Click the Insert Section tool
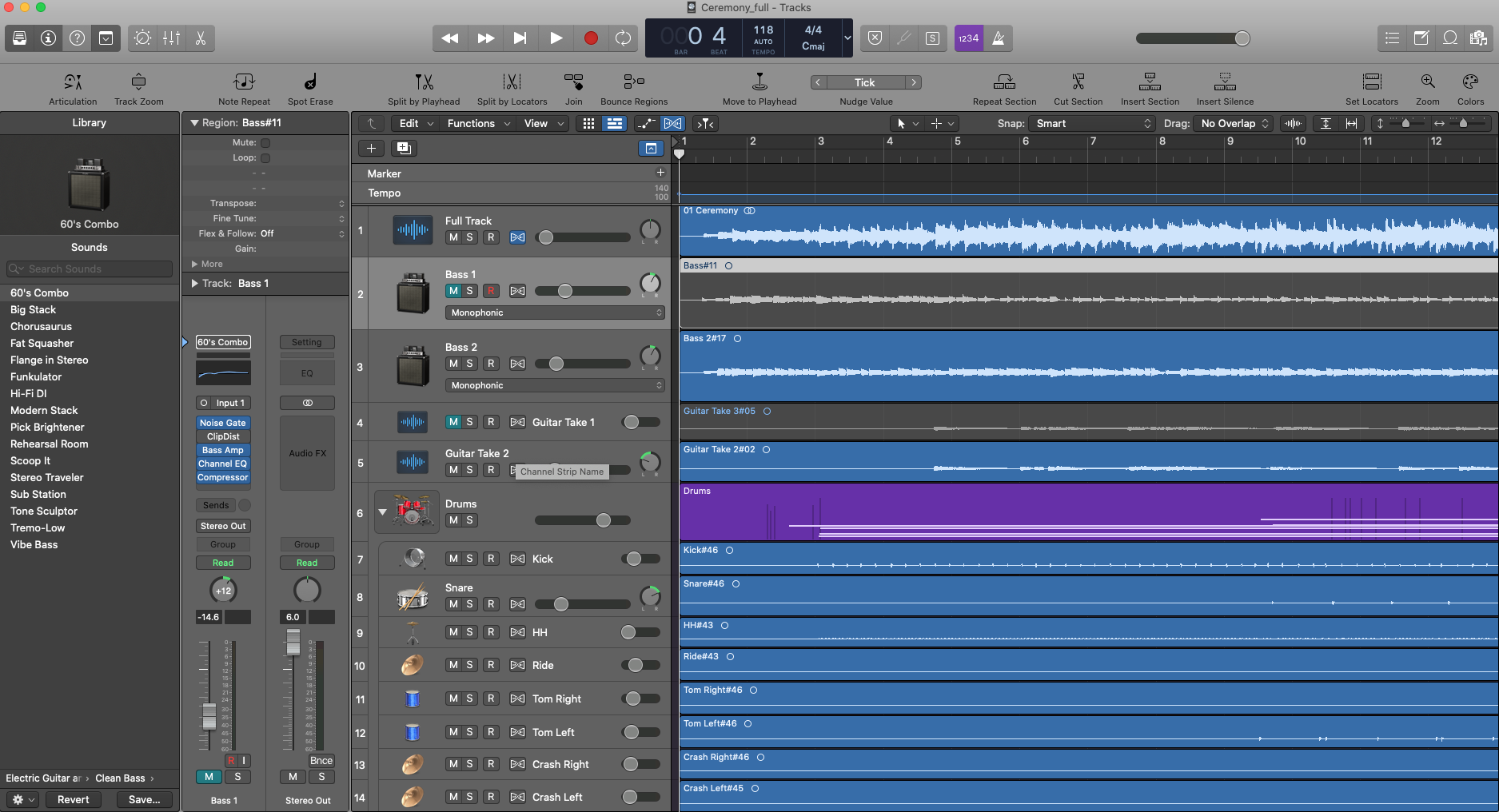This screenshot has width=1499, height=812. tap(1150, 89)
